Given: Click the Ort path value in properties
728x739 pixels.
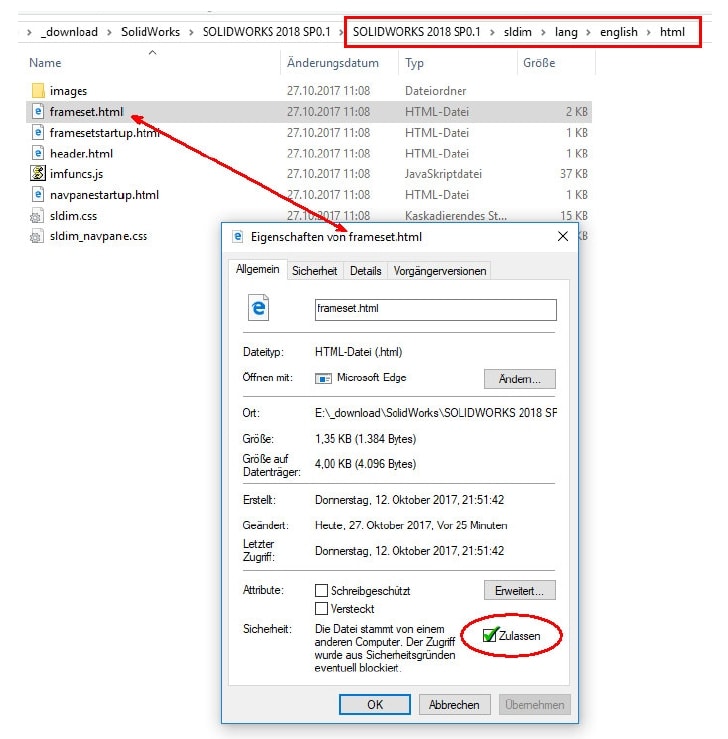Looking at the screenshot, I should [x=436, y=413].
